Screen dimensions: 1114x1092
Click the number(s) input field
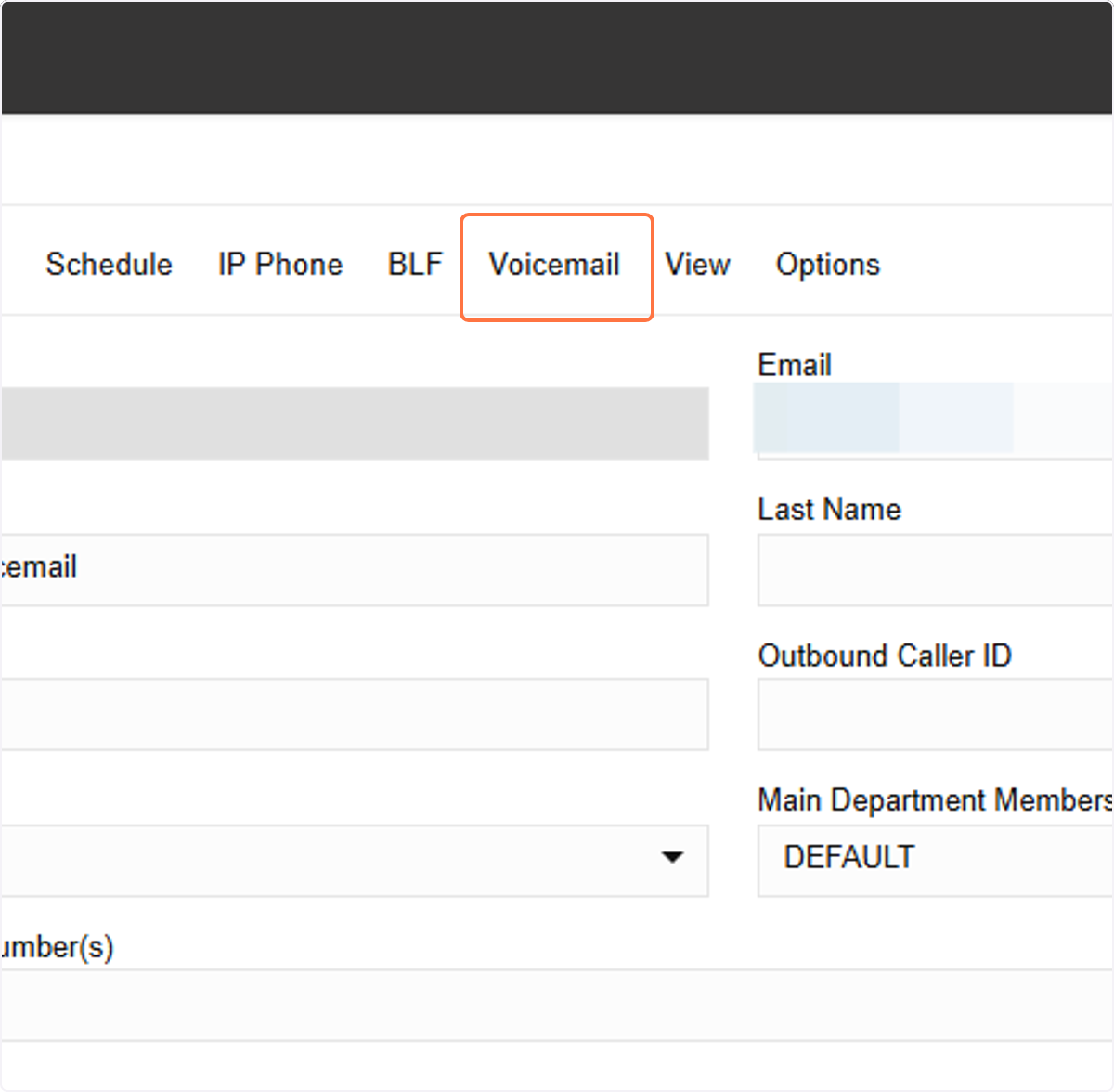(557, 1006)
